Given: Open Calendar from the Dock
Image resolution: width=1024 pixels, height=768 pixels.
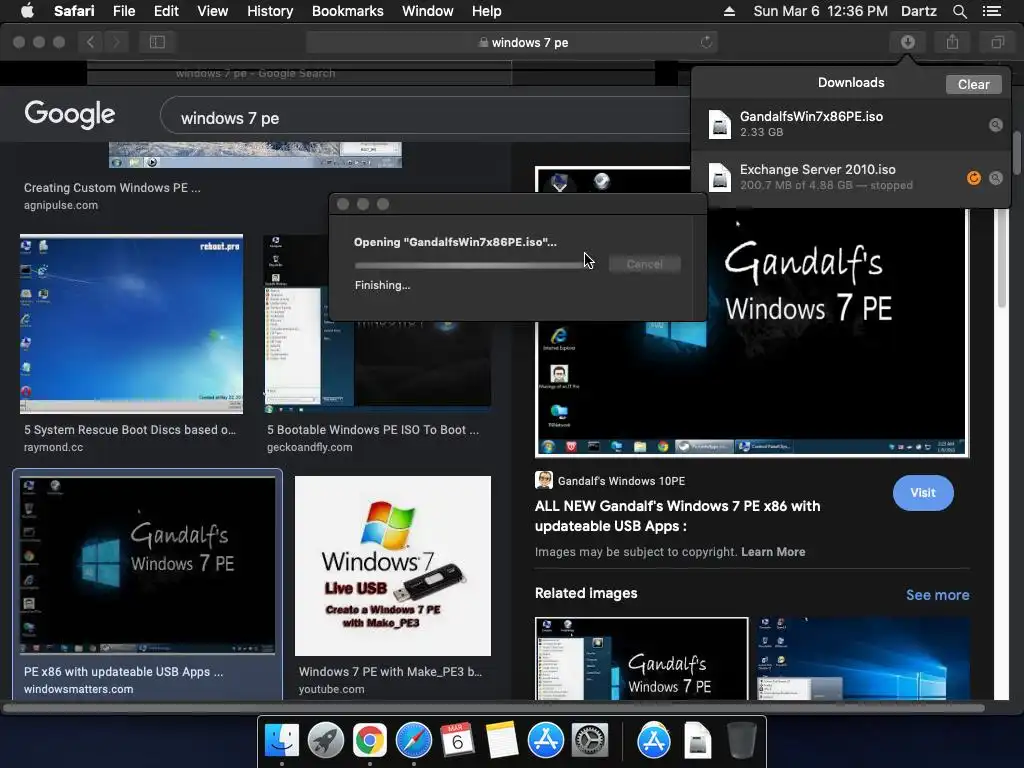Looking at the screenshot, I should [x=457, y=741].
